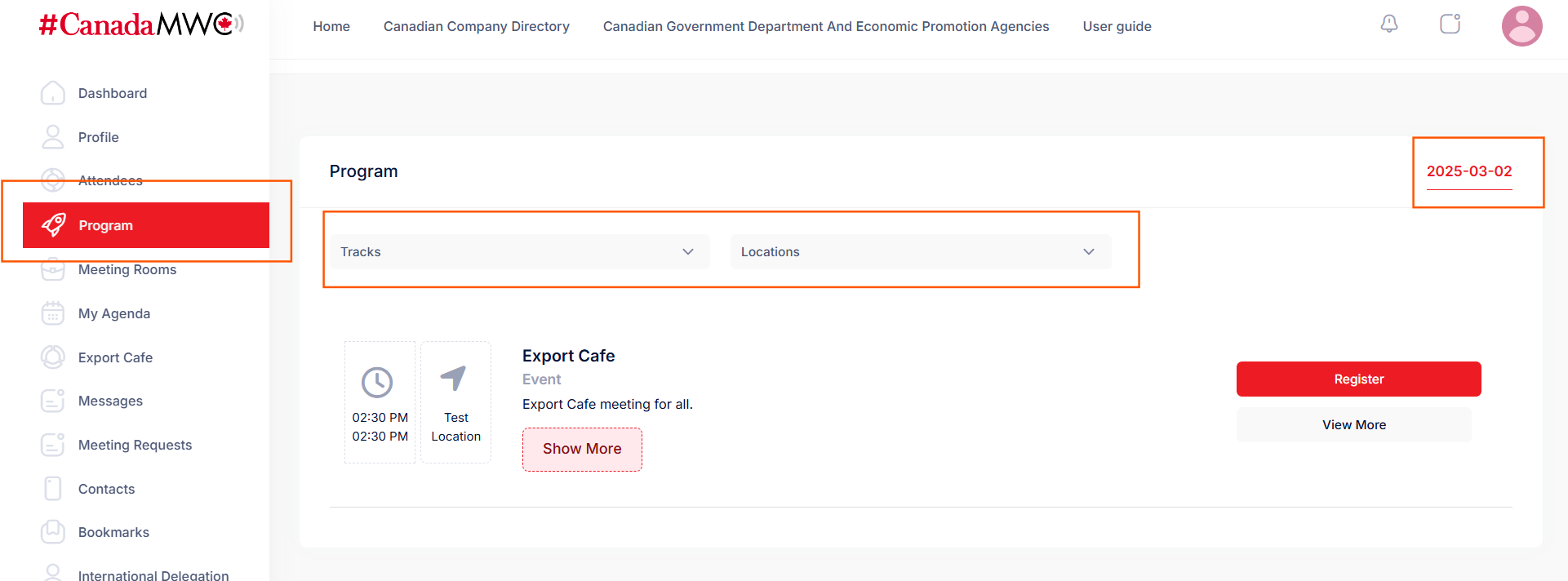1568x581 pixels.
Task: Expand the Tracks dropdown
Action: [x=519, y=252]
